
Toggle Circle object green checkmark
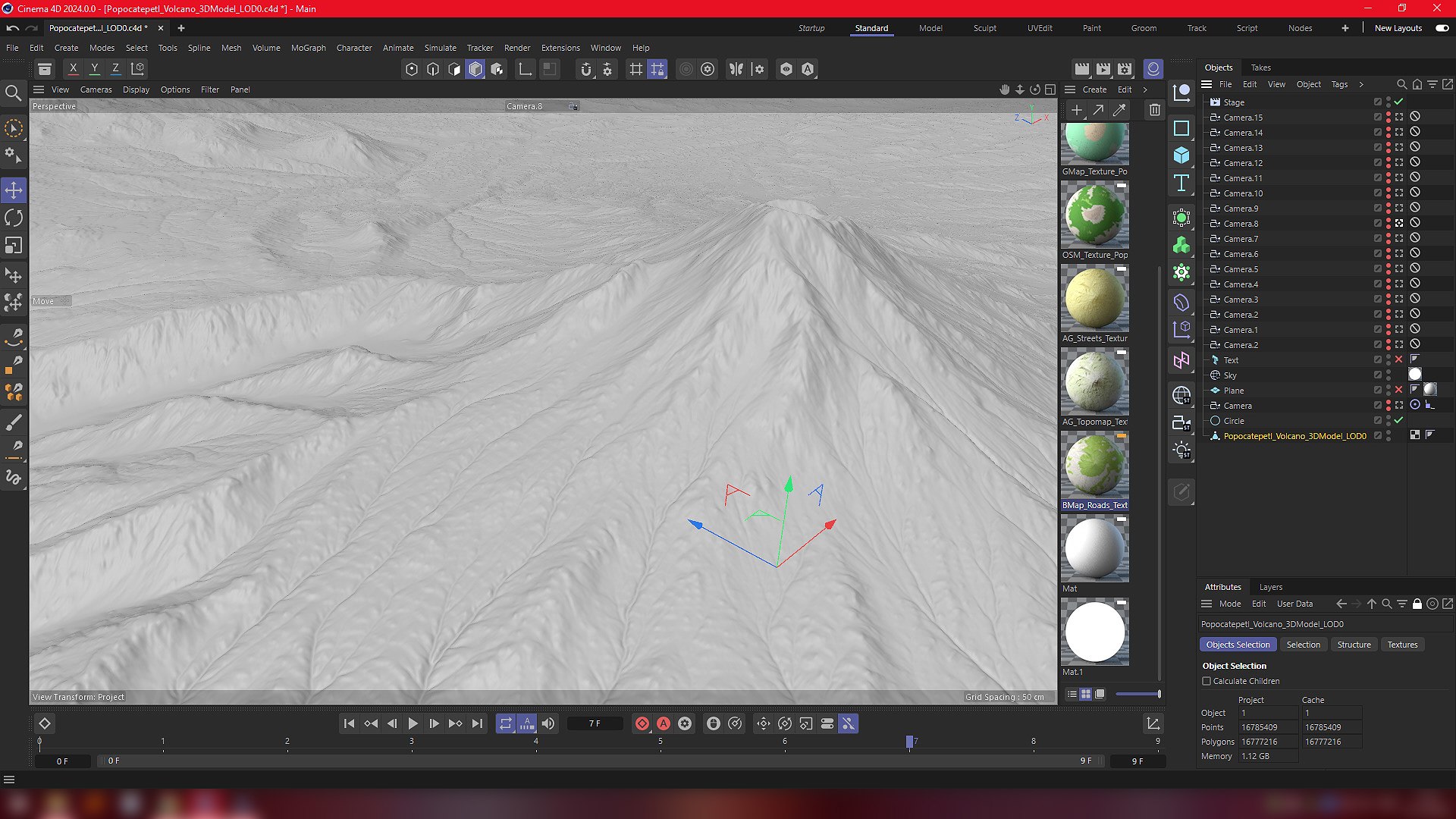tap(1399, 420)
